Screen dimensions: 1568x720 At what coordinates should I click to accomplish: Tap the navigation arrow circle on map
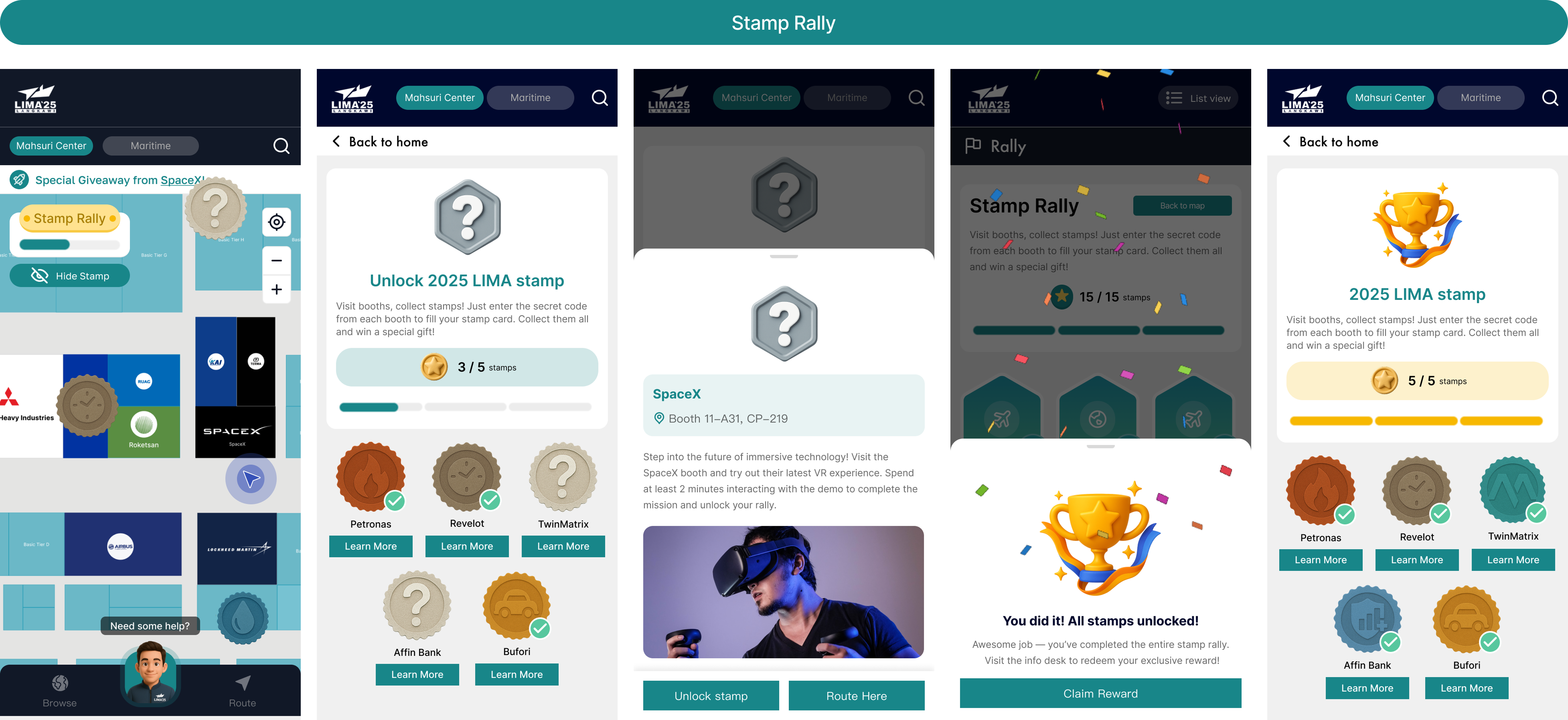pos(251,479)
